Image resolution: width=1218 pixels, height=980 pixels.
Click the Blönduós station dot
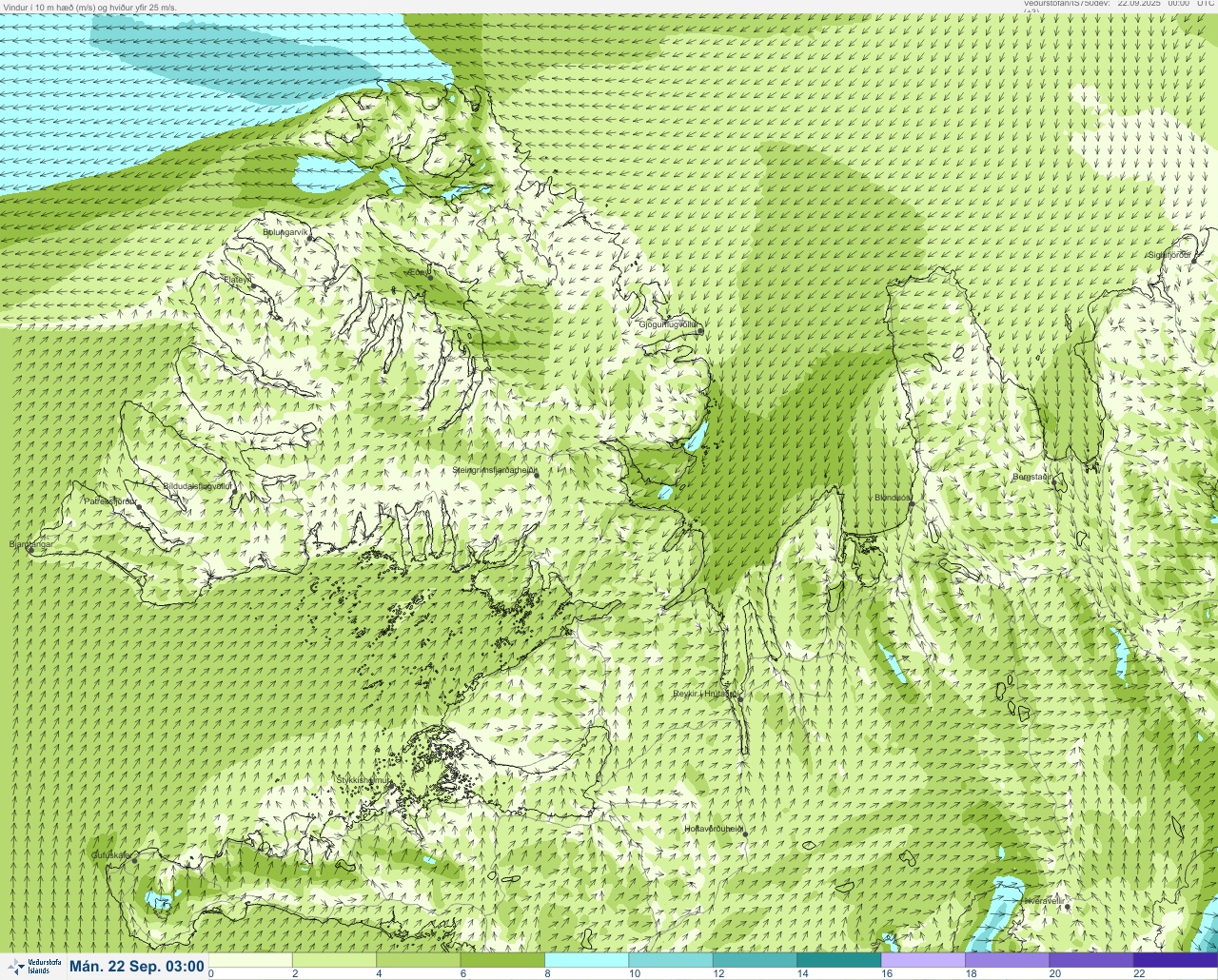coord(912,503)
